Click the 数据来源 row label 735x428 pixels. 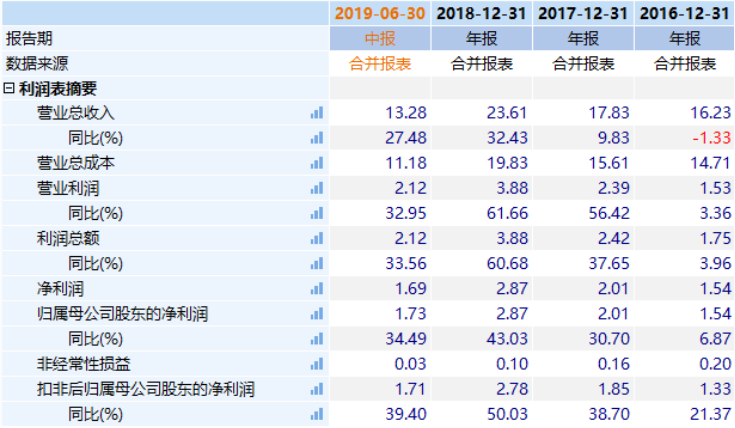(x=37, y=63)
